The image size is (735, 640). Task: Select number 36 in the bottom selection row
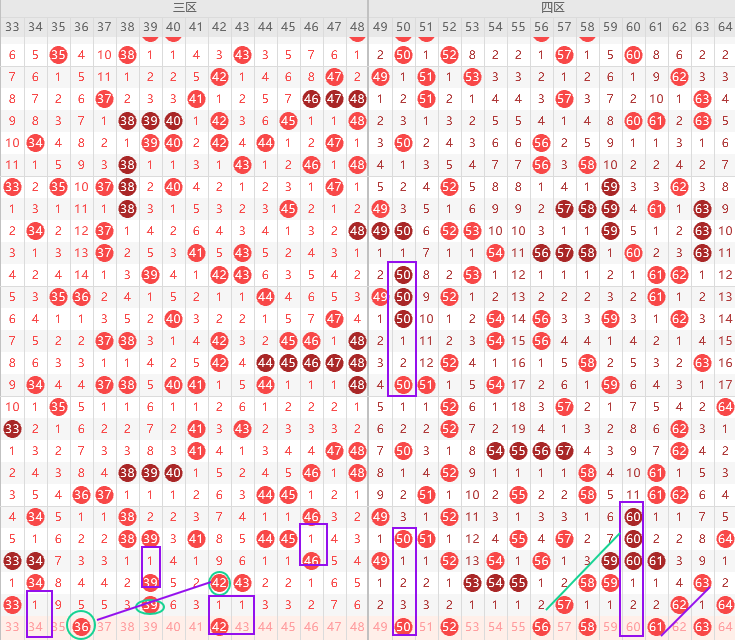tap(82, 626)
